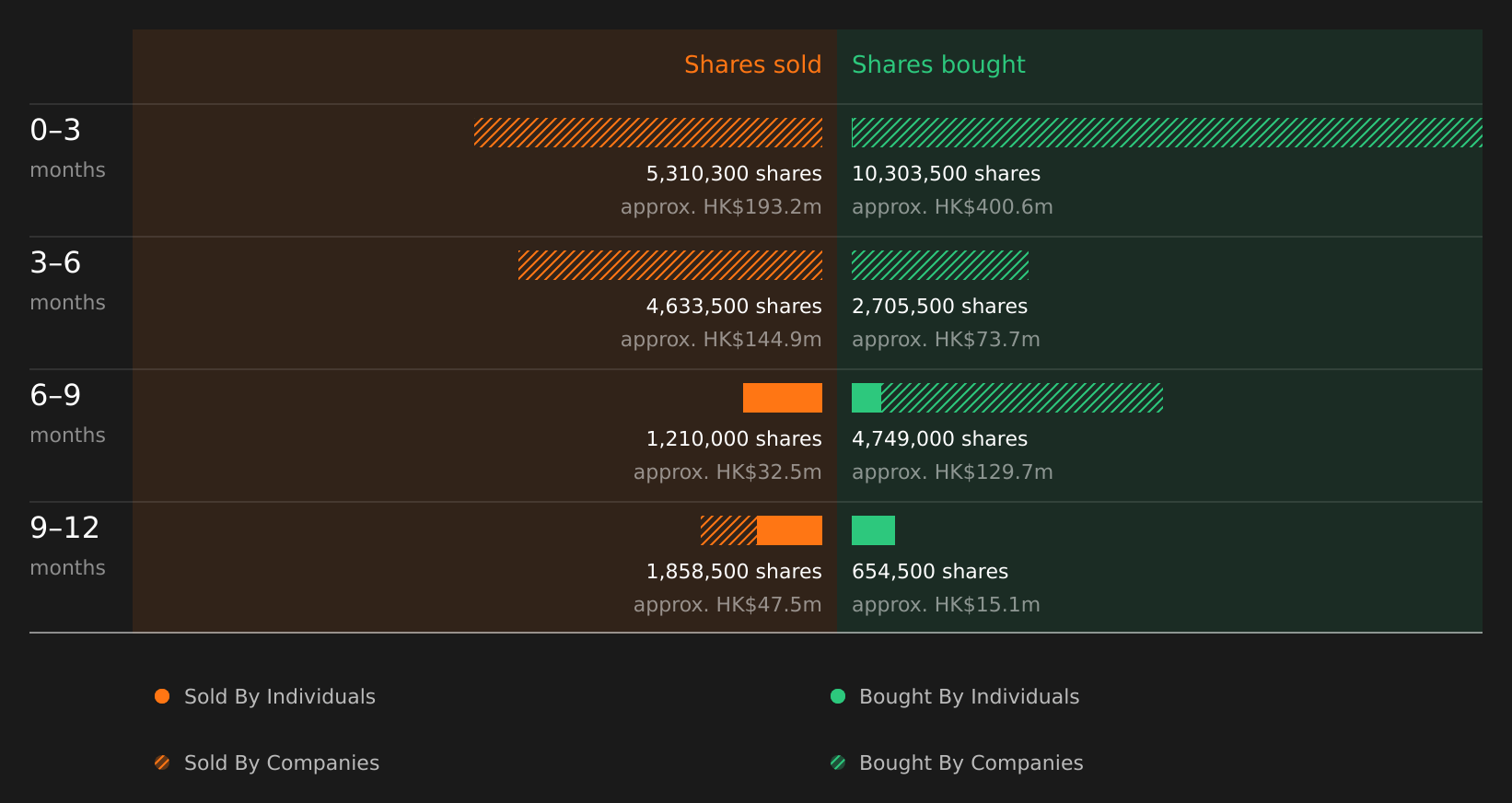
Task: Click the 654,500 shares value
Action: [930, 572]
